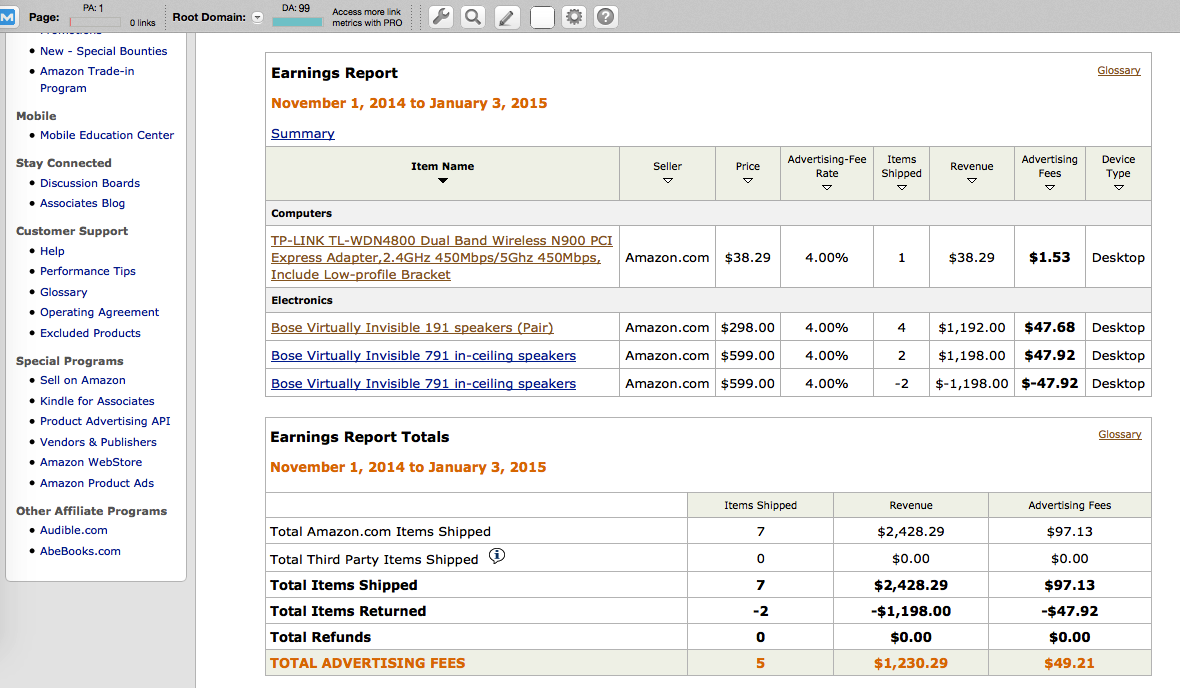This screenshot has width=1180, height=688.
Task: Select the $298.00 price cell
Action: pos(747,327)
